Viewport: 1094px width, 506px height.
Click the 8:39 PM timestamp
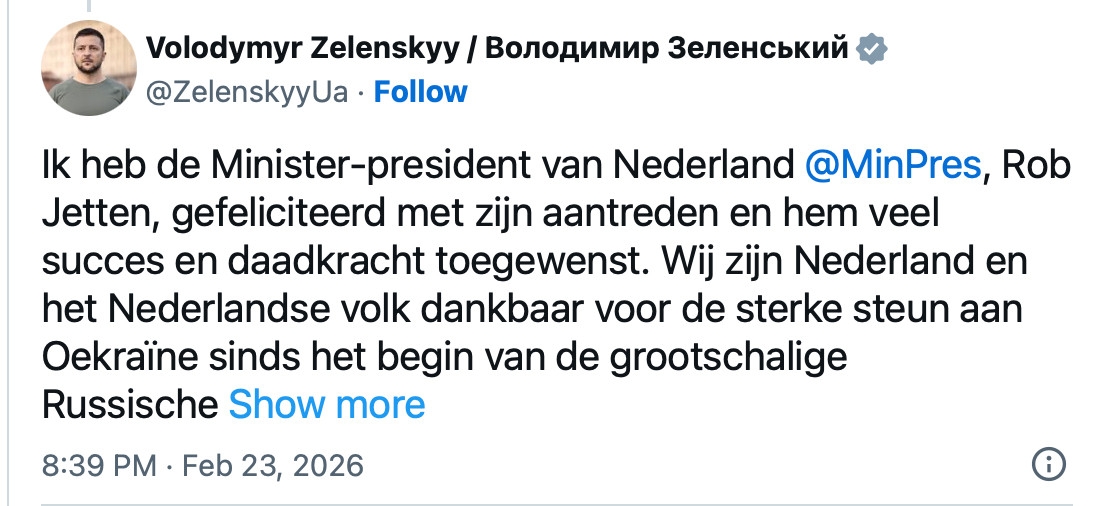click(98, 465)
